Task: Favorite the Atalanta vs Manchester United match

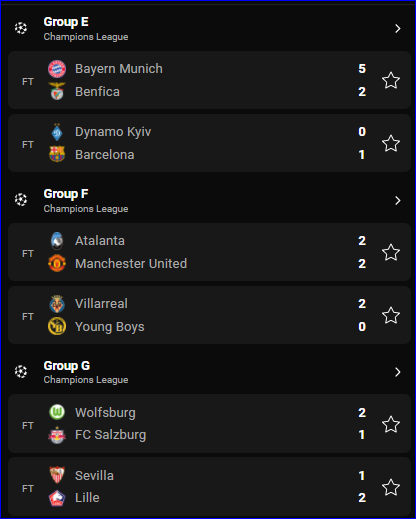Action: coord(391,252)
